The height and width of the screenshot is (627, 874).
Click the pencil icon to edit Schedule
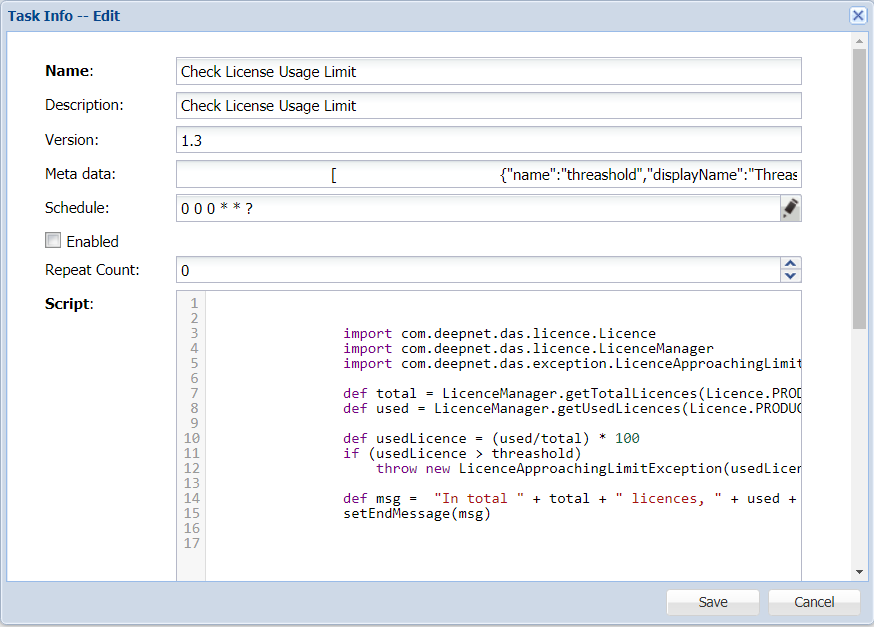pyautogui.click(x=790, y=208)
